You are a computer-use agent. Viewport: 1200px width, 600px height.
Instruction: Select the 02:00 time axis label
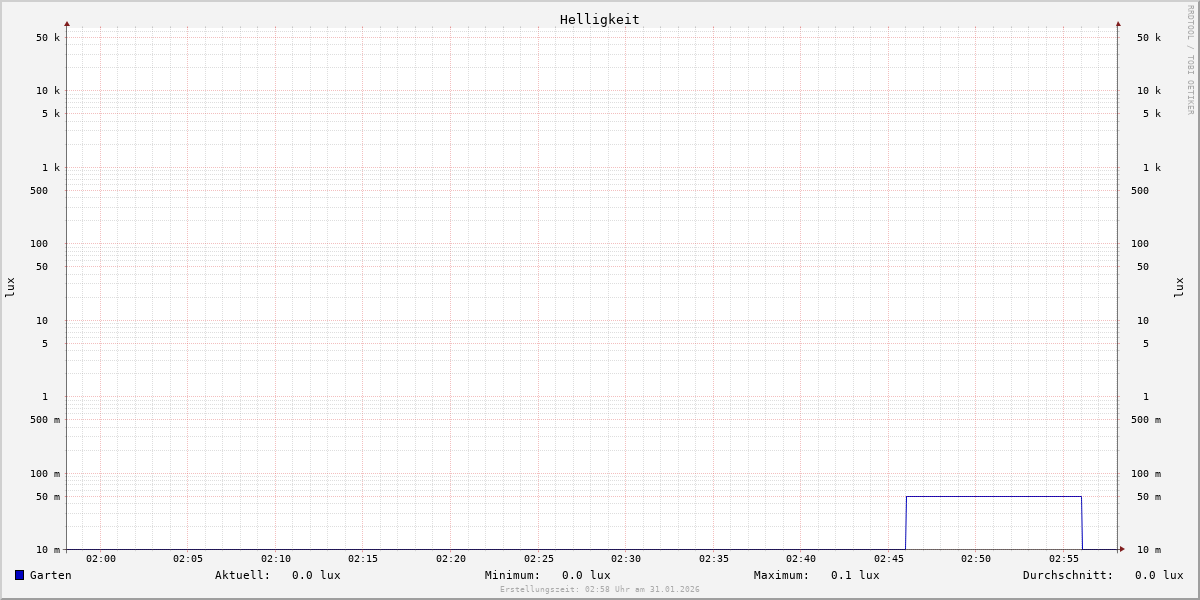pos(101,559)
